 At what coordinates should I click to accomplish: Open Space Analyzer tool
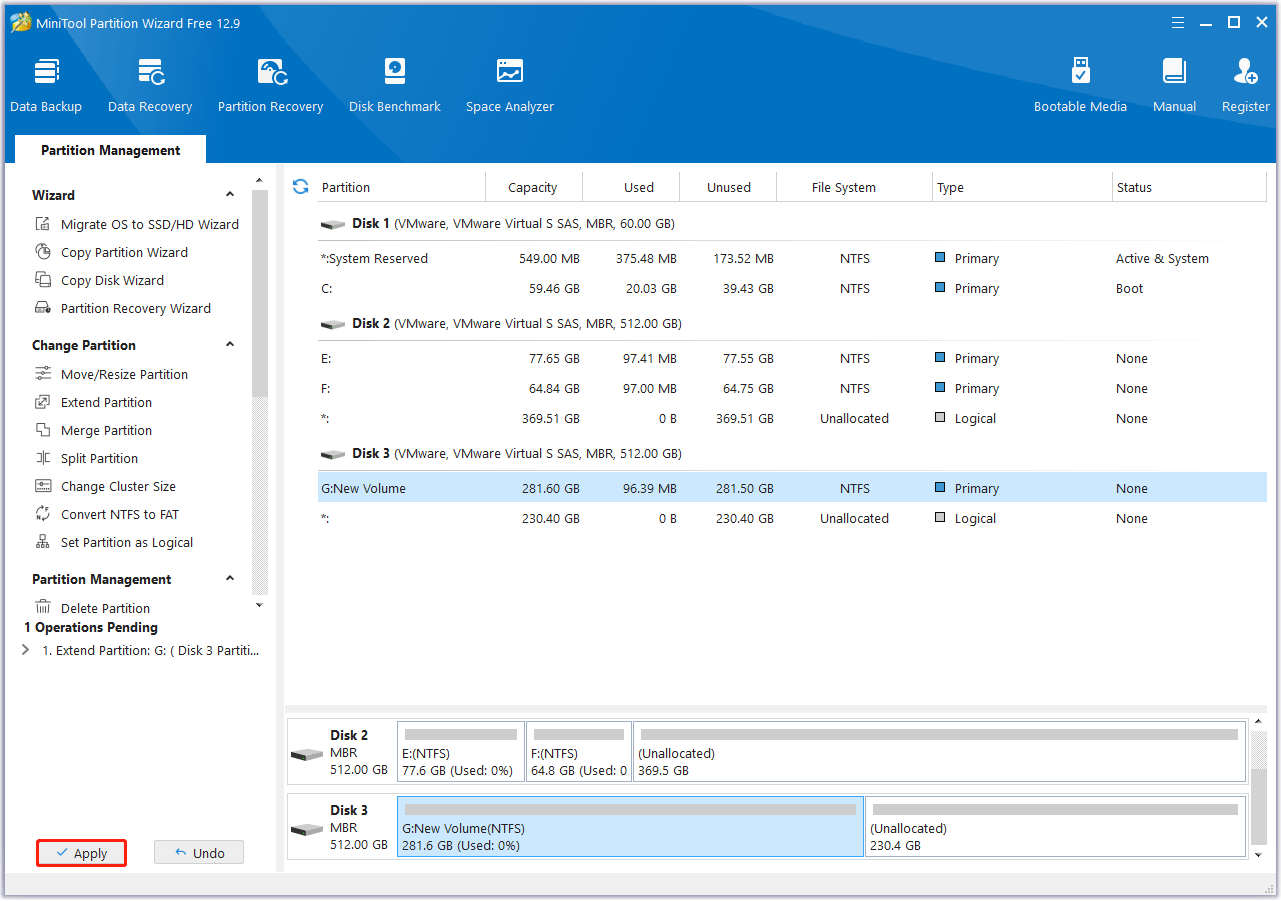tap(510, 85)
